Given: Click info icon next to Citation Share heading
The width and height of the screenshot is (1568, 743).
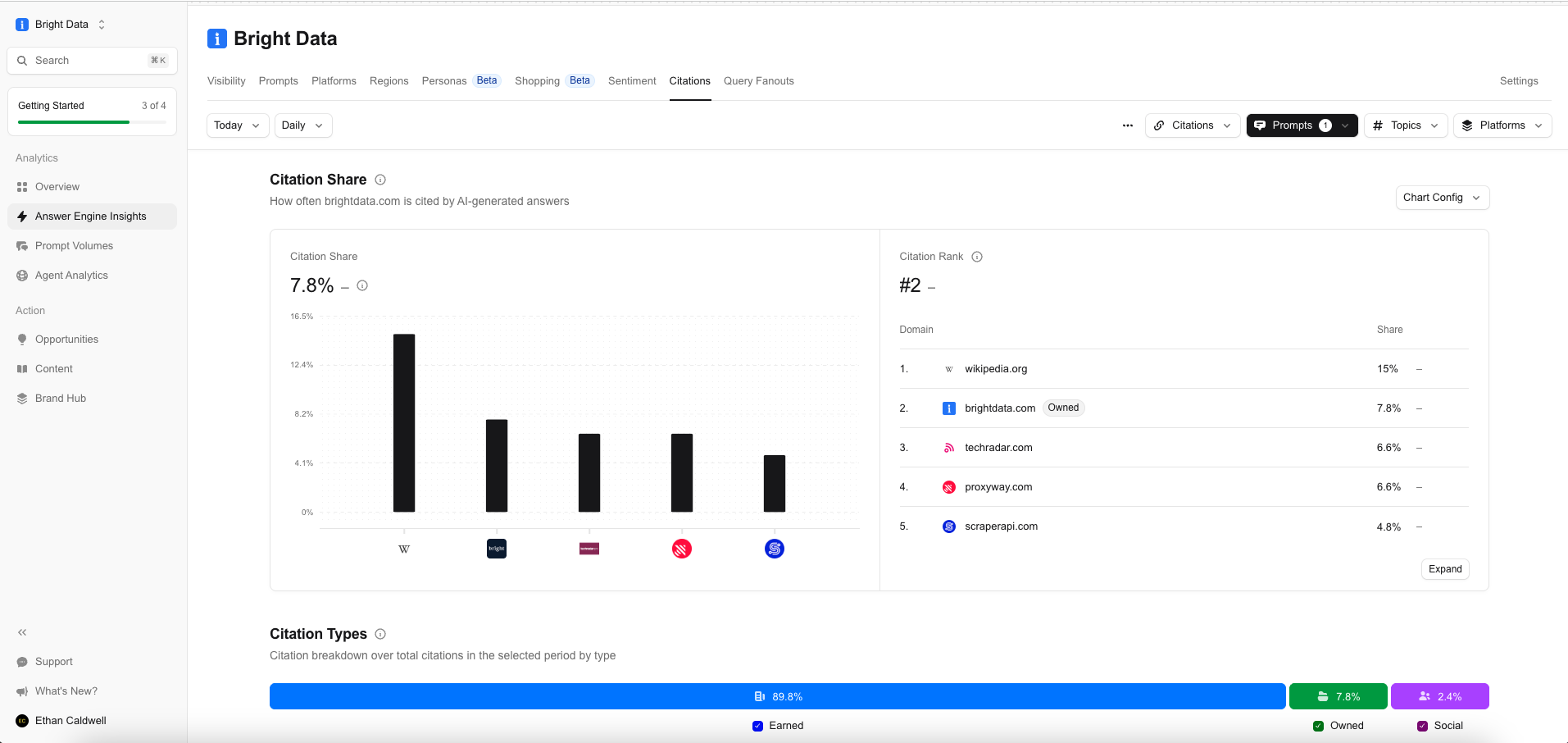Looking at the screenshot, I should [x=380, y=180].
